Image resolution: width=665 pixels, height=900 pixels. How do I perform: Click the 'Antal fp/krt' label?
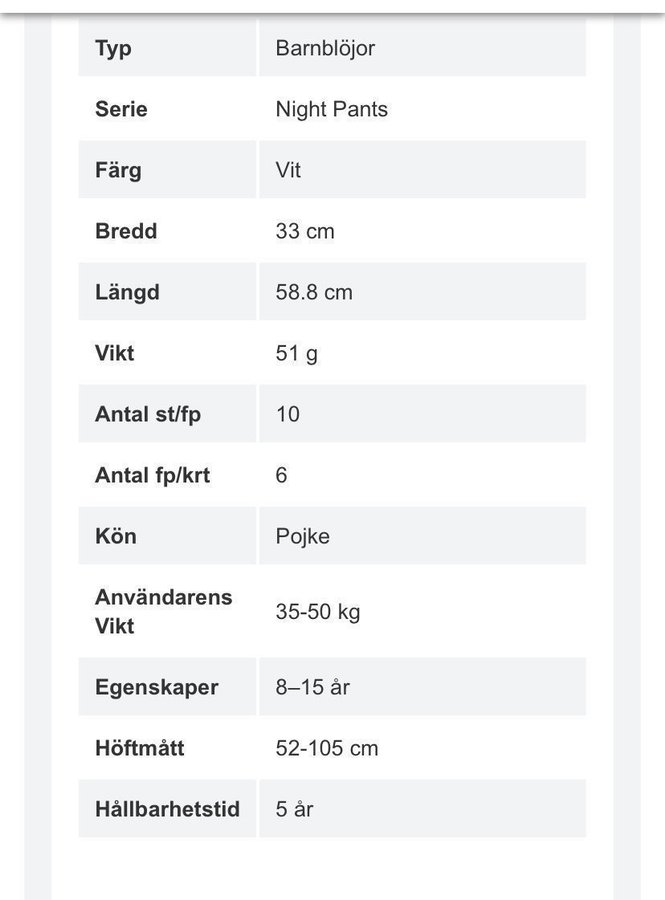click(x=152, y=475)
